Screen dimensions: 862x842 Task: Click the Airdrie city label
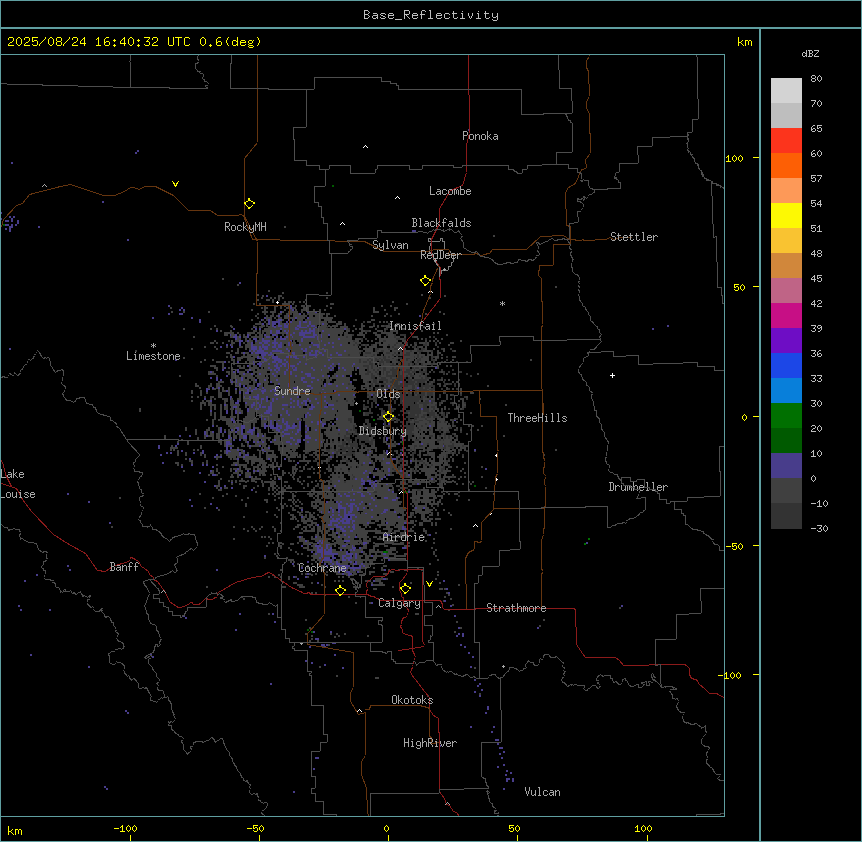click(x=404, y=537)
